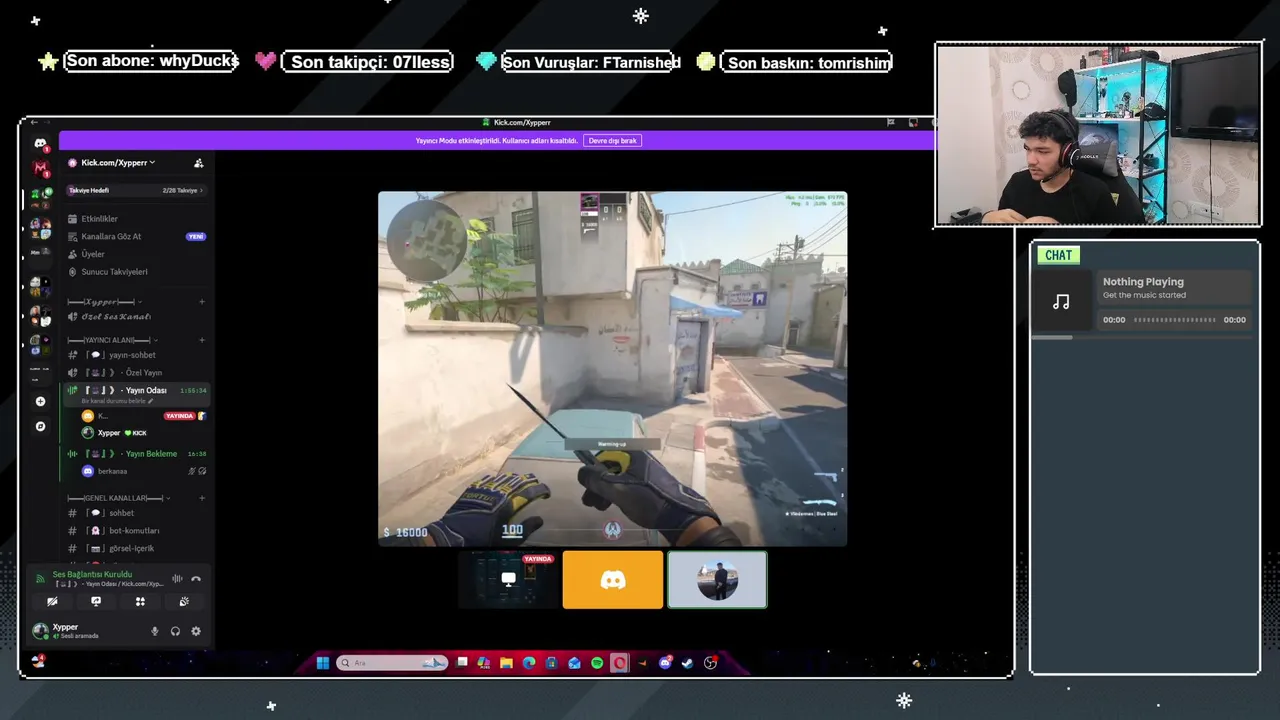Add a channel to the Xypper category
This screenshot has height=720, width=1280.
202,301
